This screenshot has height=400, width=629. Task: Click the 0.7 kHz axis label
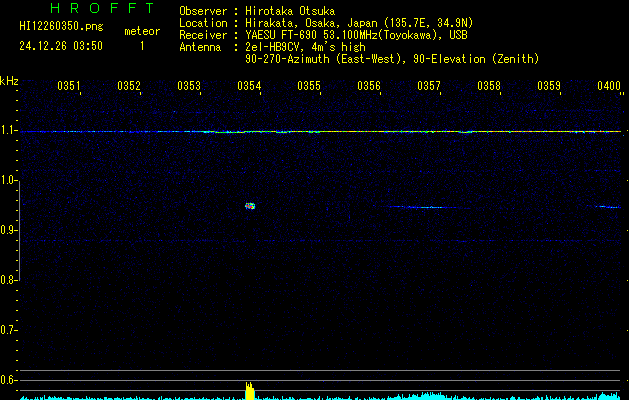(x=7, y=330)
